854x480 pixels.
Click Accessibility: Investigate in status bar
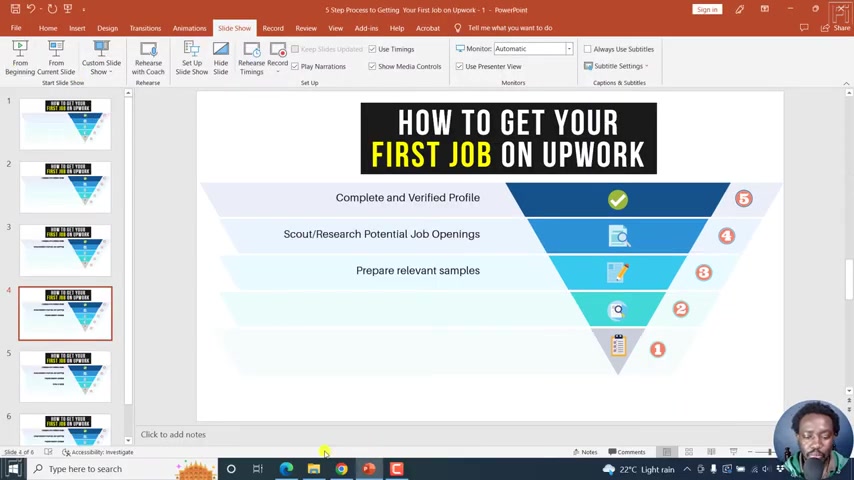(98, 452)
